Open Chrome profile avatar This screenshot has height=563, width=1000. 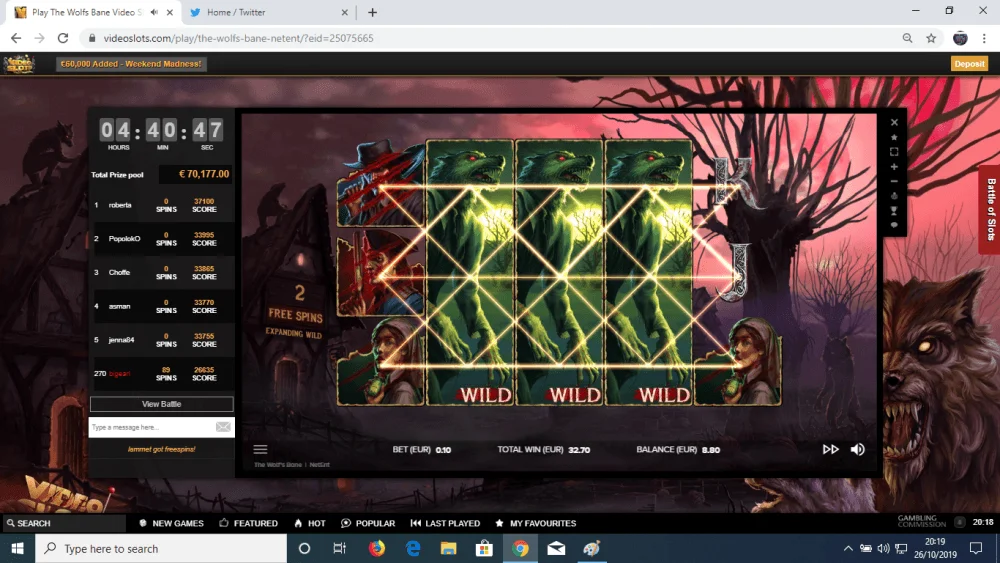pyautogui.click(x=960, y=38)
